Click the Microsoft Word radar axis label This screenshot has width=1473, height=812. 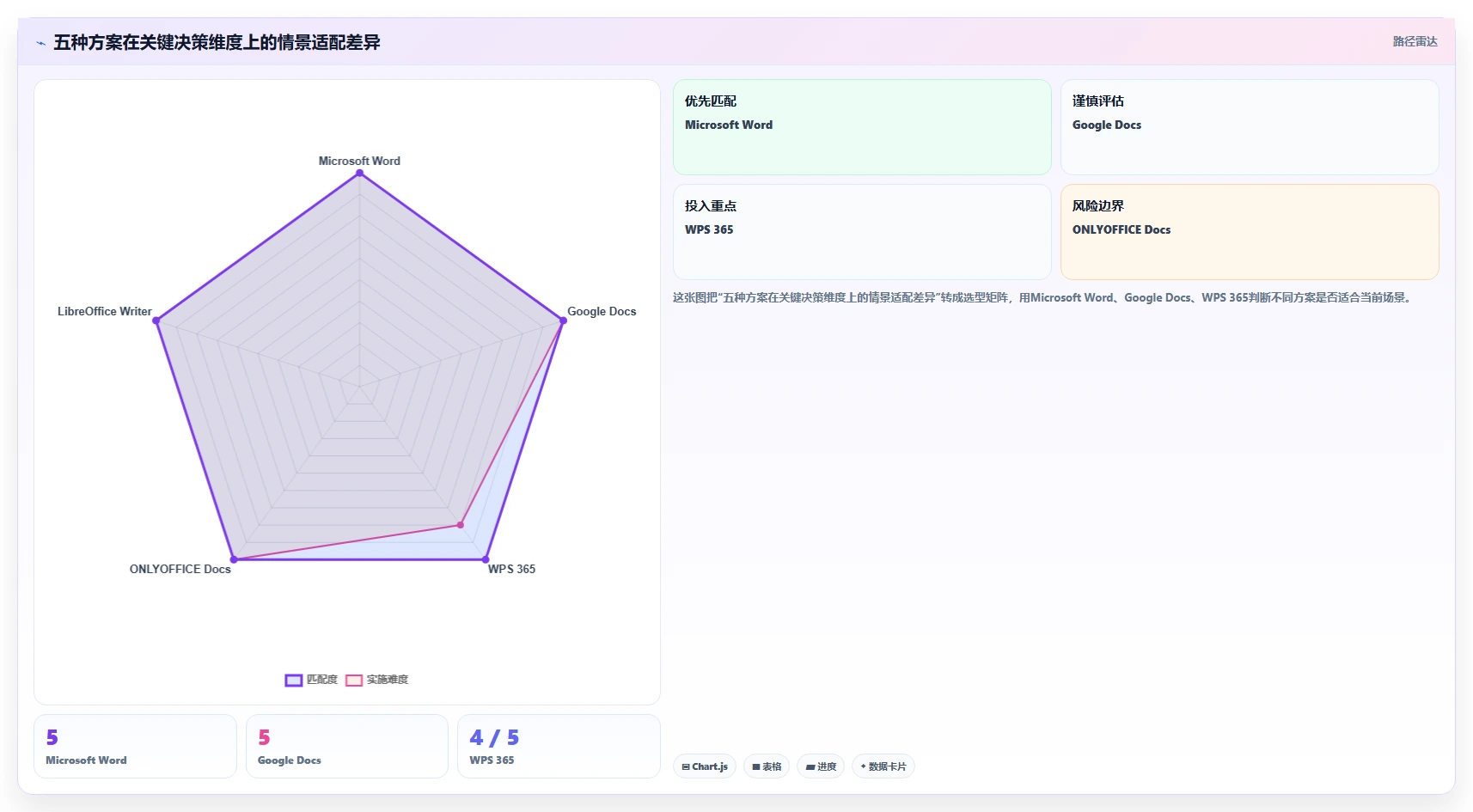[x=359, y=161]
